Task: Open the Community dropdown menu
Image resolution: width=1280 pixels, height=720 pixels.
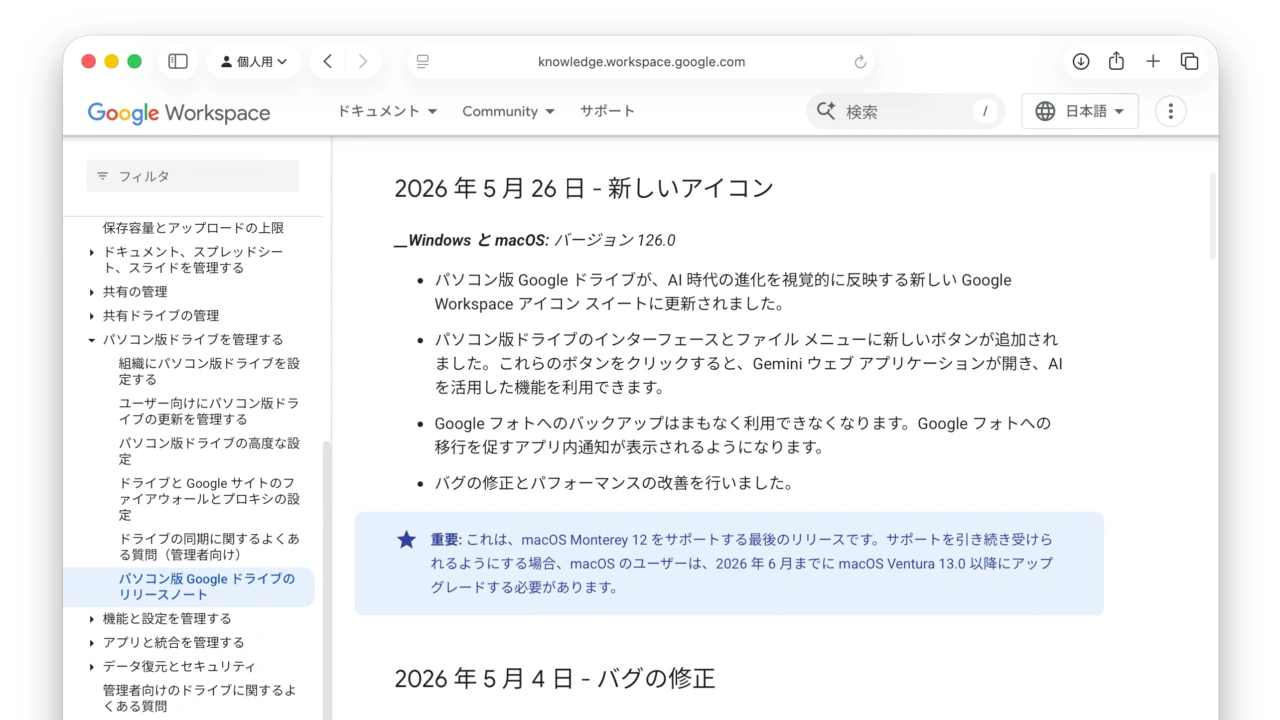Action: point(508,111)
